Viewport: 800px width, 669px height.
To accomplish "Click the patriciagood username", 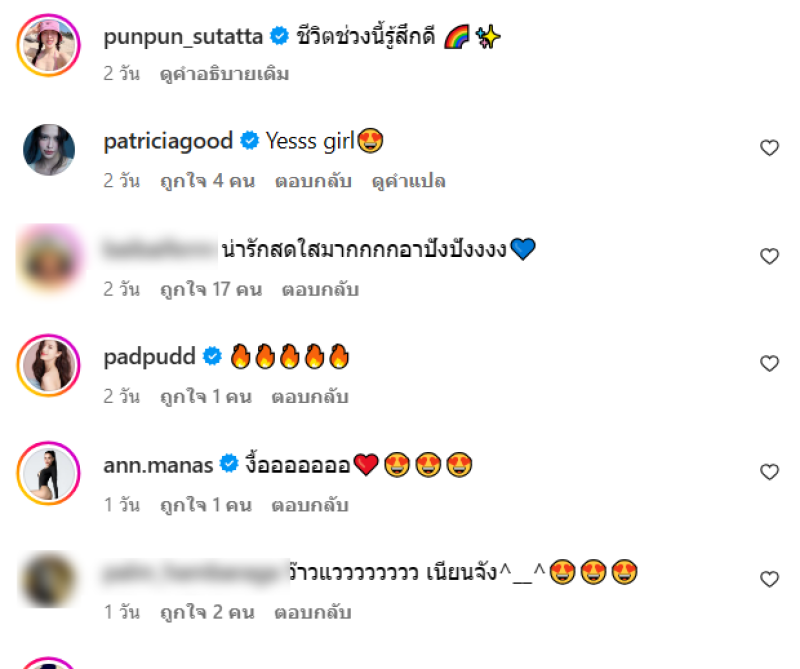I will 168,141.
